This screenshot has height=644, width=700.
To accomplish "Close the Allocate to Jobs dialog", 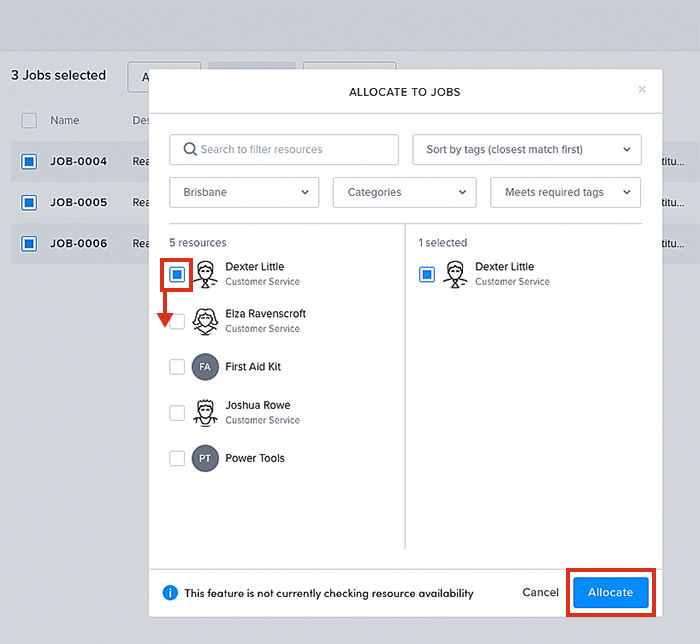I will [642, 89].
